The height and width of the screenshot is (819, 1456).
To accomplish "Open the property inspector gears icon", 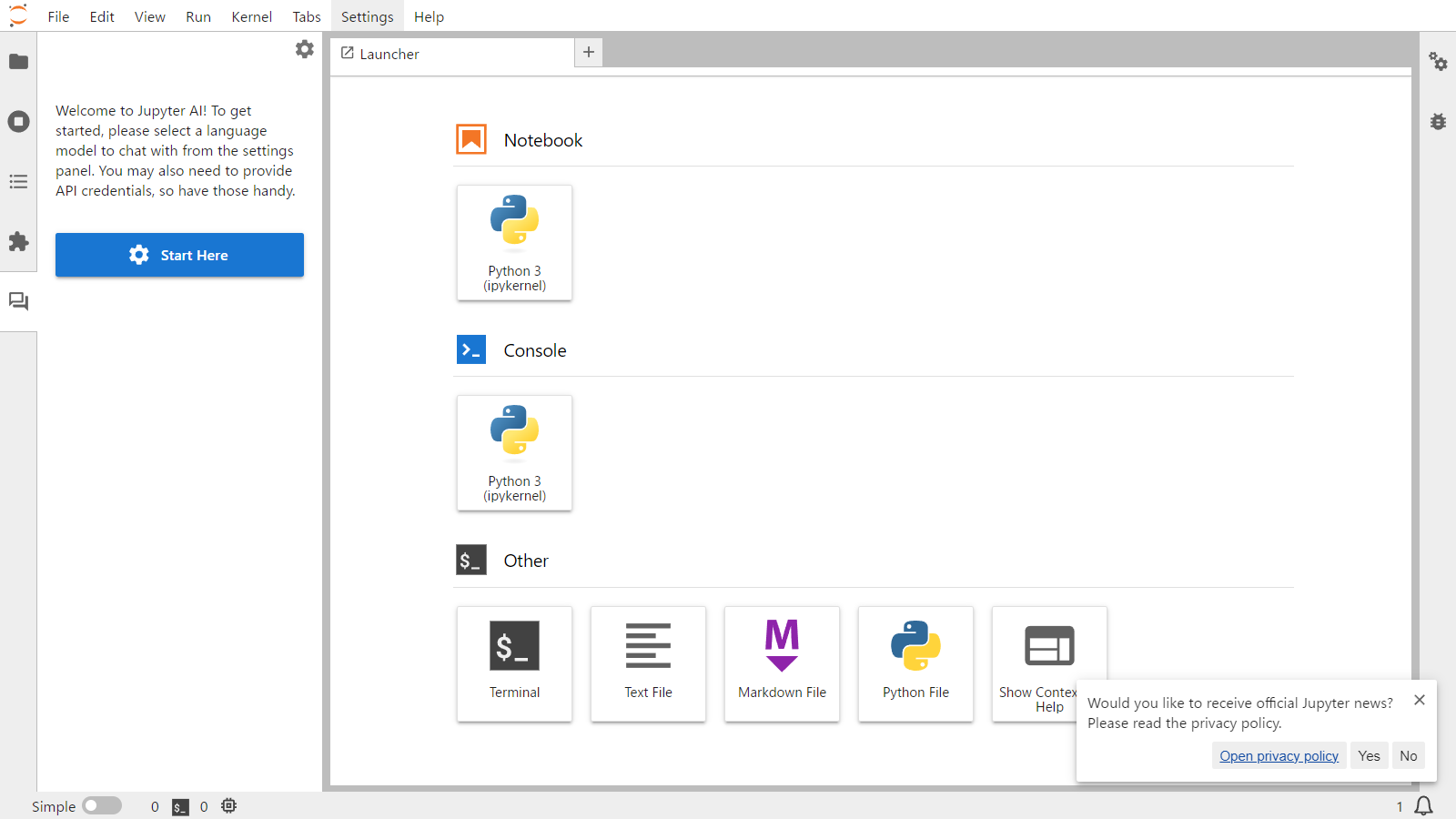I will point(1438,62).
